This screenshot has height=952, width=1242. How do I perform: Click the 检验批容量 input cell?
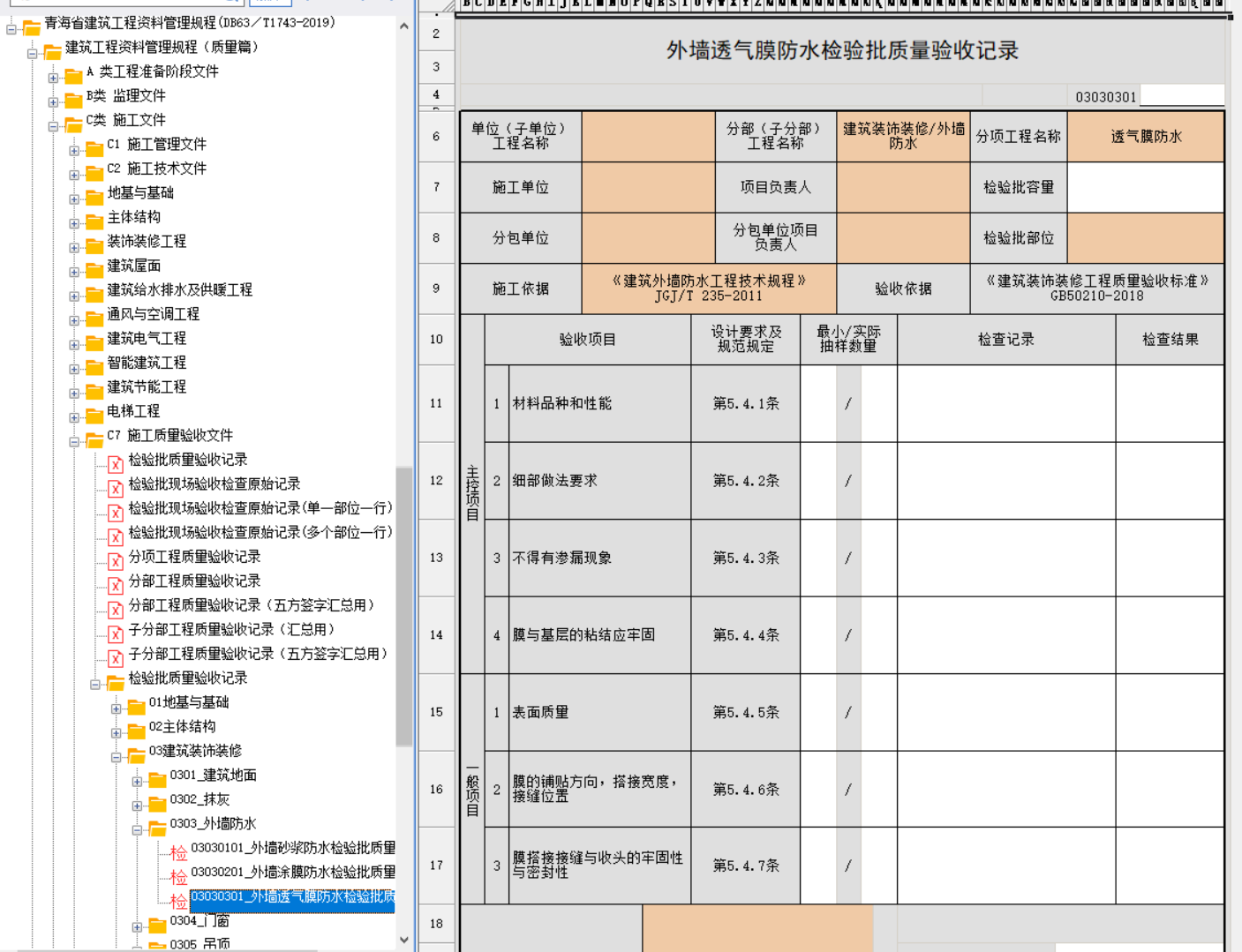click(x=1145, y=187)
